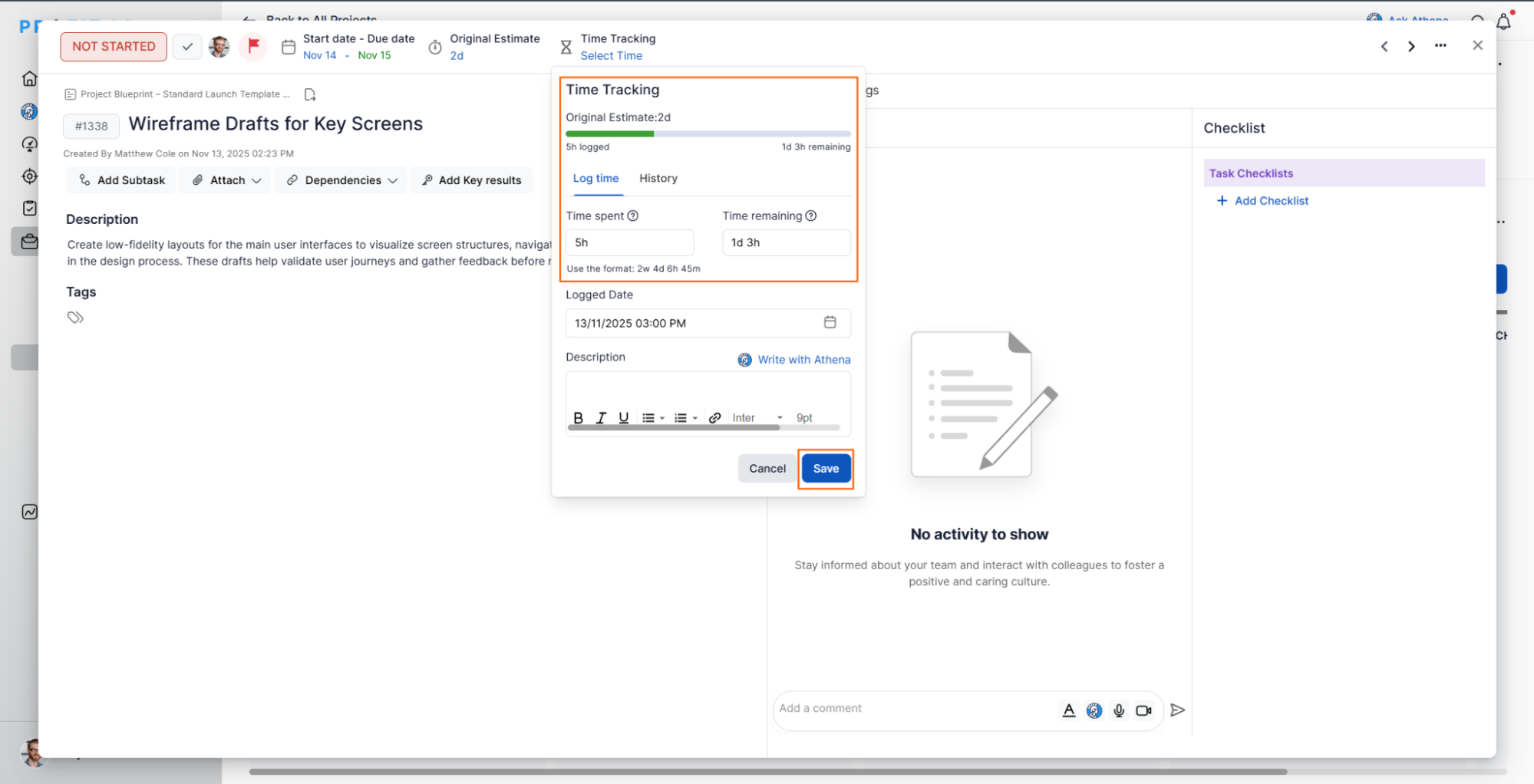
Task: Open the NOT STARTED status dropdown
Action: (x=114, y=47)
